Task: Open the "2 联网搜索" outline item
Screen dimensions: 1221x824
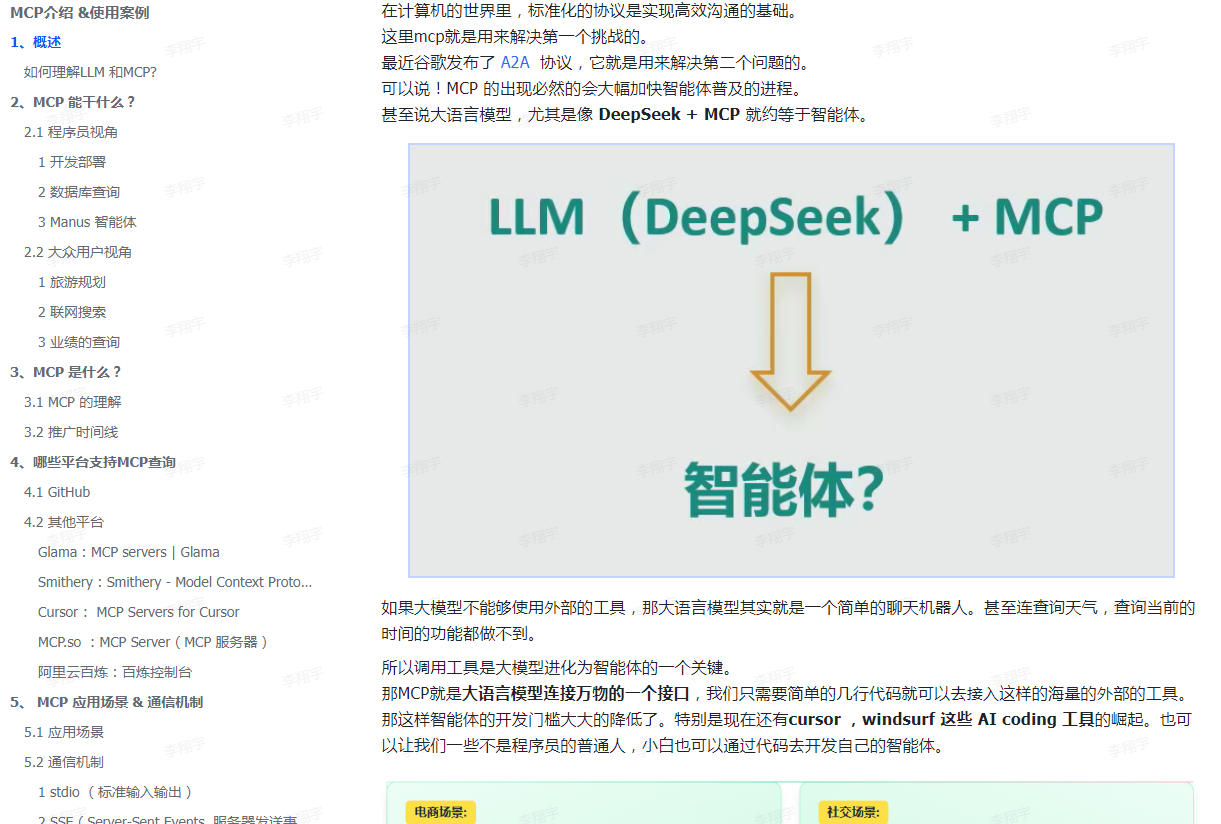Action: (72, 312)
